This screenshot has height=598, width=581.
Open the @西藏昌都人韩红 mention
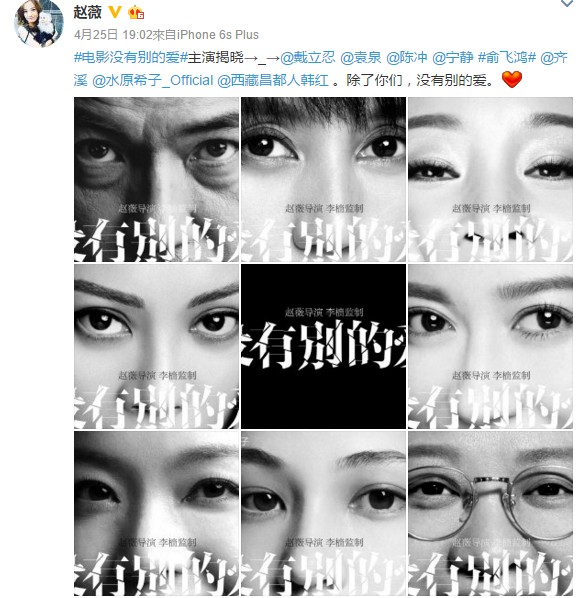tap(273, 80)
